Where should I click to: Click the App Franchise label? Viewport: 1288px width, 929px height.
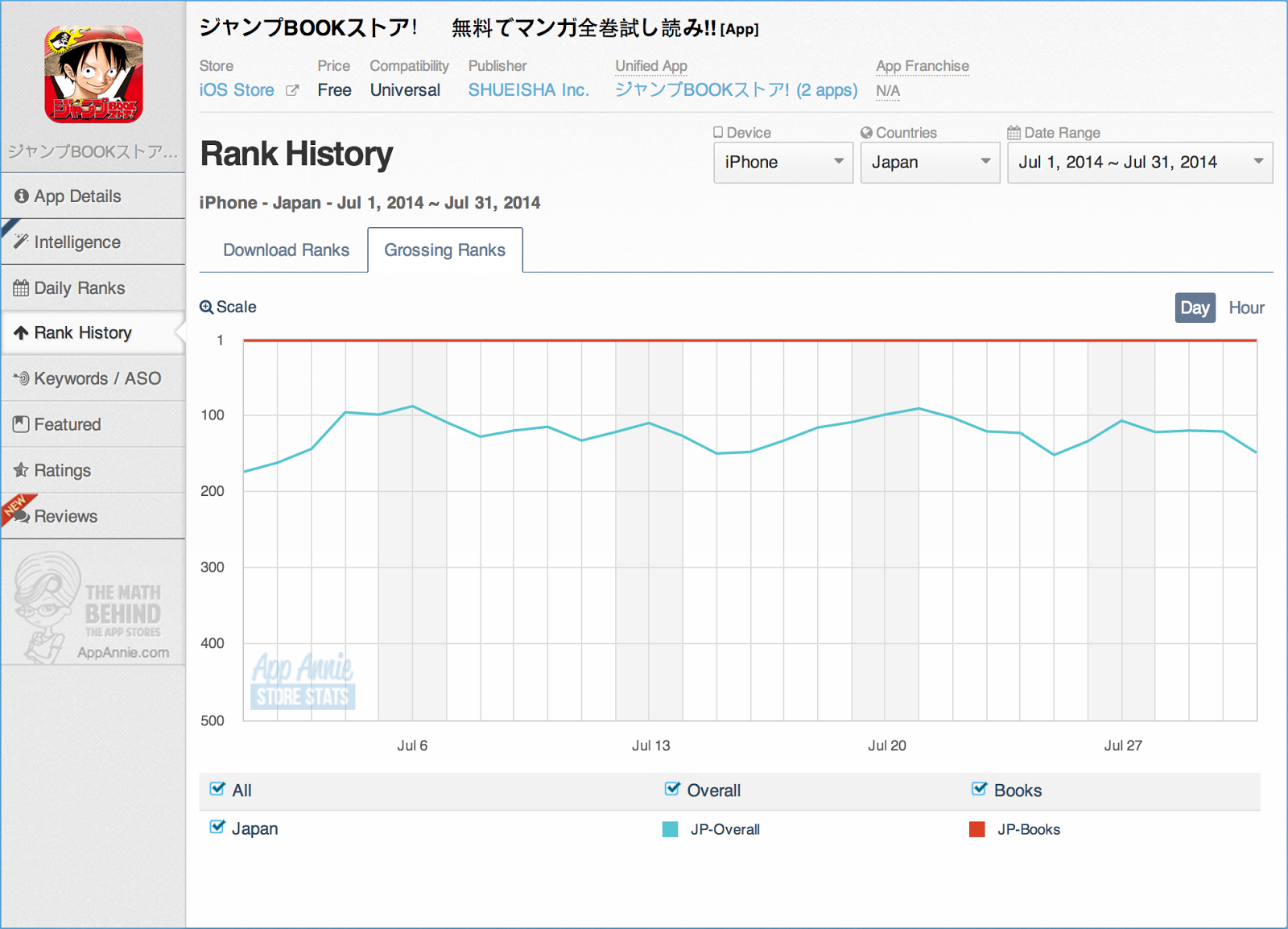923,66
